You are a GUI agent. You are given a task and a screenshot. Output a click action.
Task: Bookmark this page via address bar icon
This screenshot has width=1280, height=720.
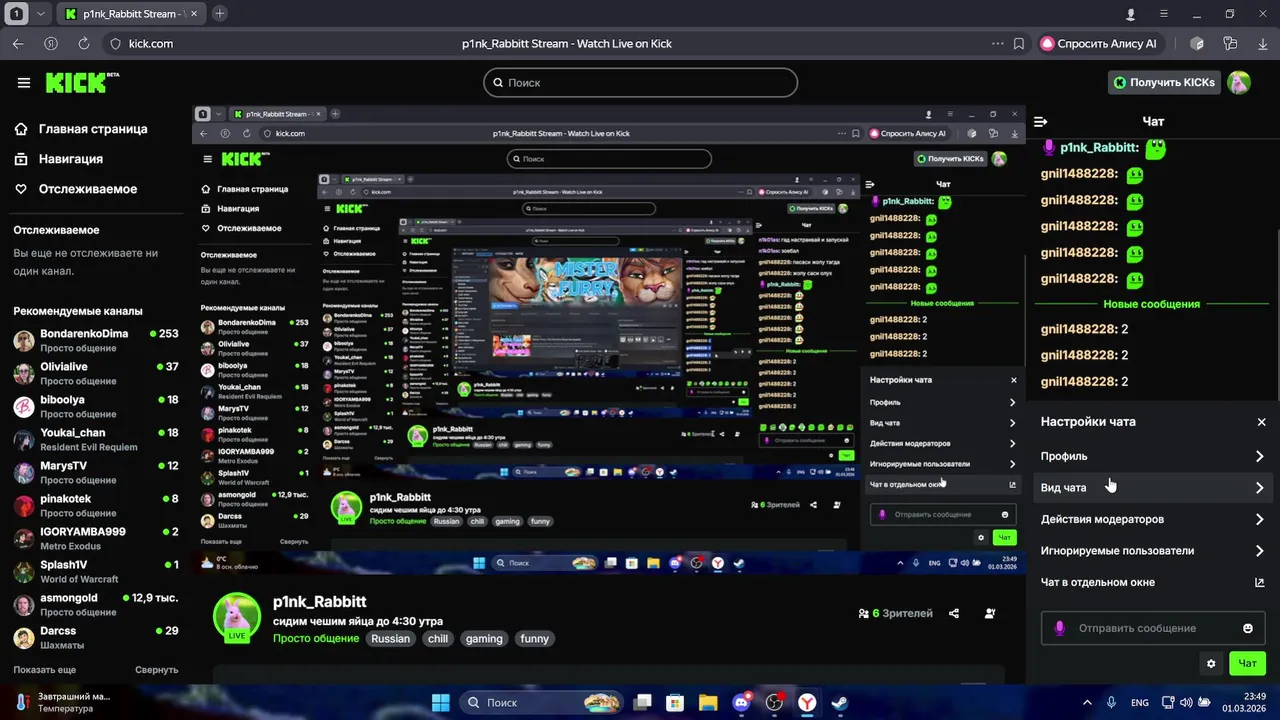1019,44
